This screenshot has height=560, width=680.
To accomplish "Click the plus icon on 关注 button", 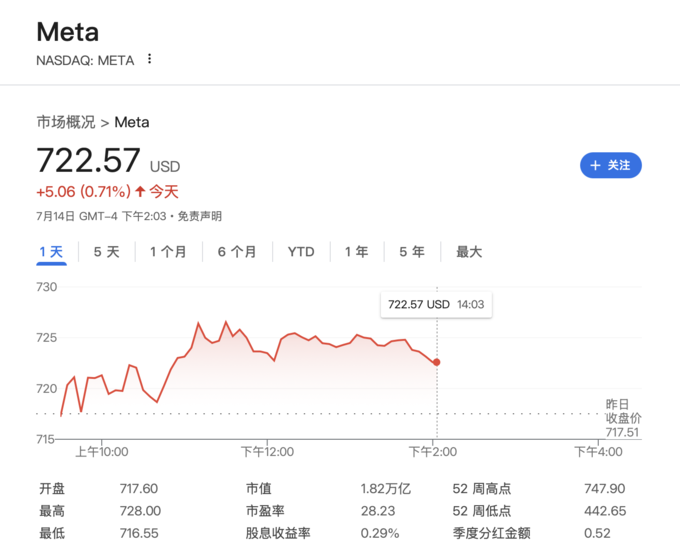I will click(x=595, y=166).
